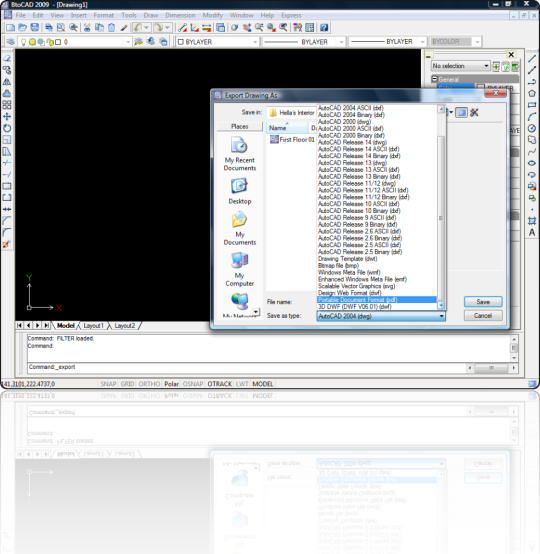Select the Rectangle tool in right toolbar
Screen dimensions: 540x554
click(x=532, y=105)
